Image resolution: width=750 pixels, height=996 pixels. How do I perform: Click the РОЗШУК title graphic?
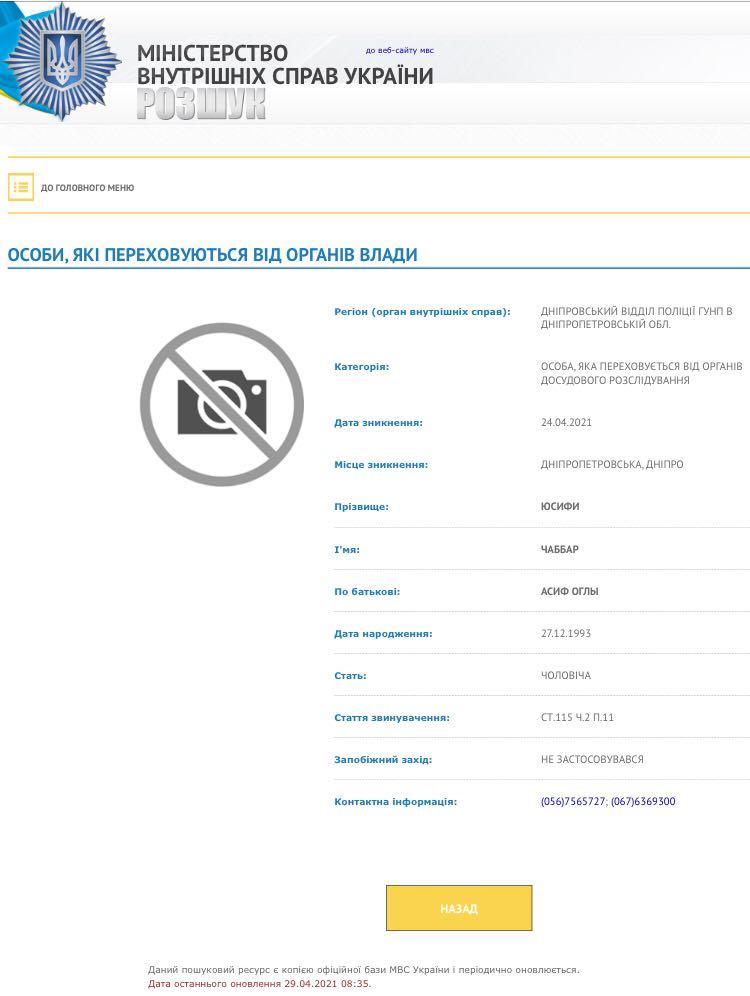pos(201,104)
